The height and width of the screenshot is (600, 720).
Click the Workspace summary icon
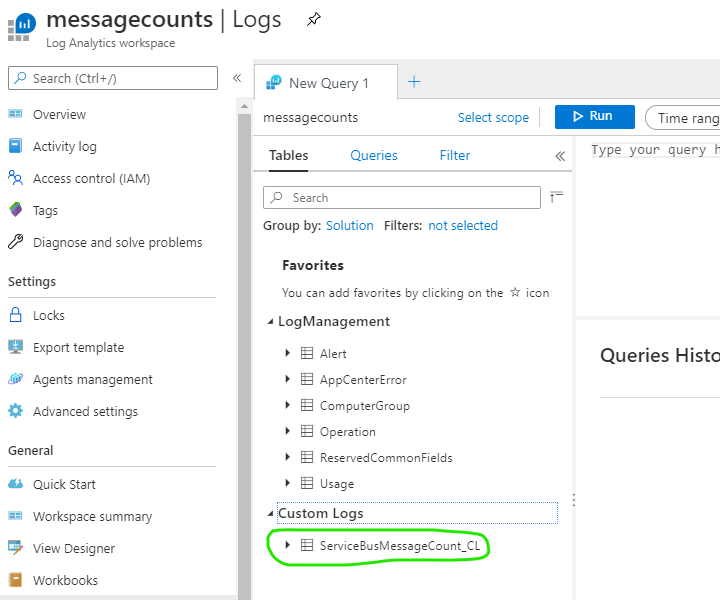click(x=15, y=516)
